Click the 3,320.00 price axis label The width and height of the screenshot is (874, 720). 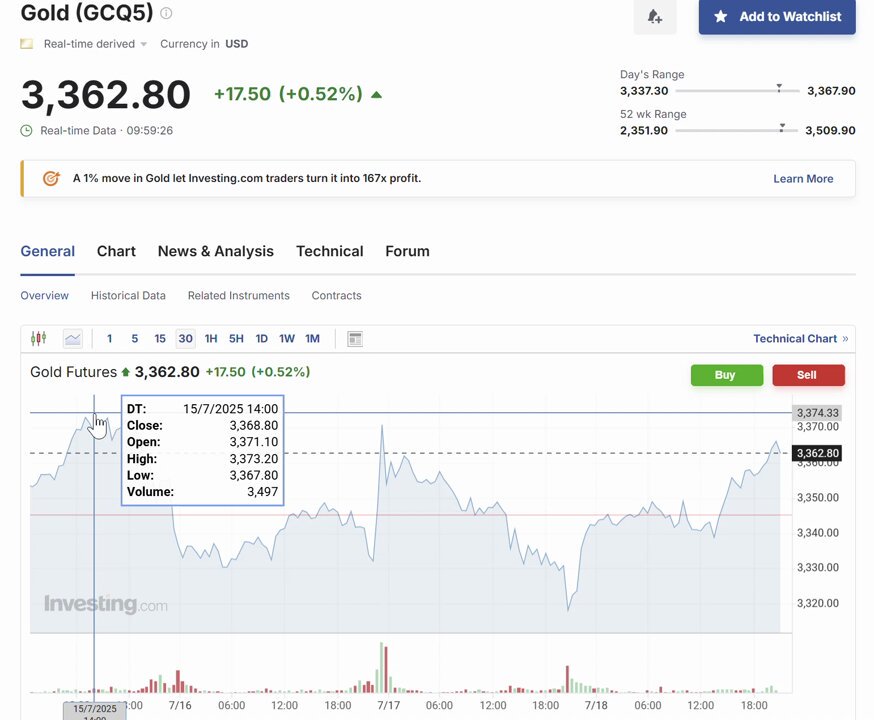818,603
